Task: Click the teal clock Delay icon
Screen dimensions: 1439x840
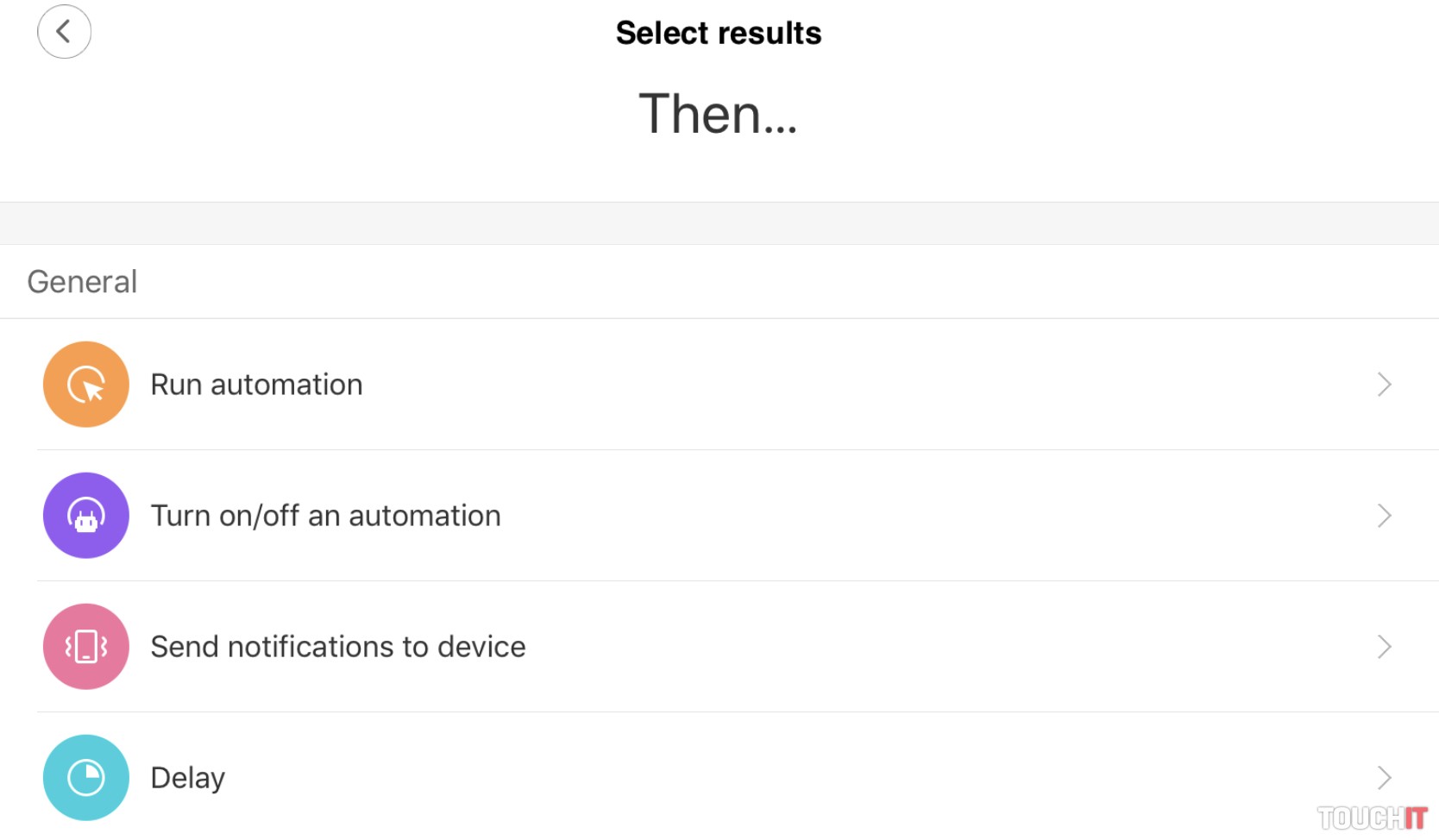Action: pyautogui.click(x=86, y=778)
